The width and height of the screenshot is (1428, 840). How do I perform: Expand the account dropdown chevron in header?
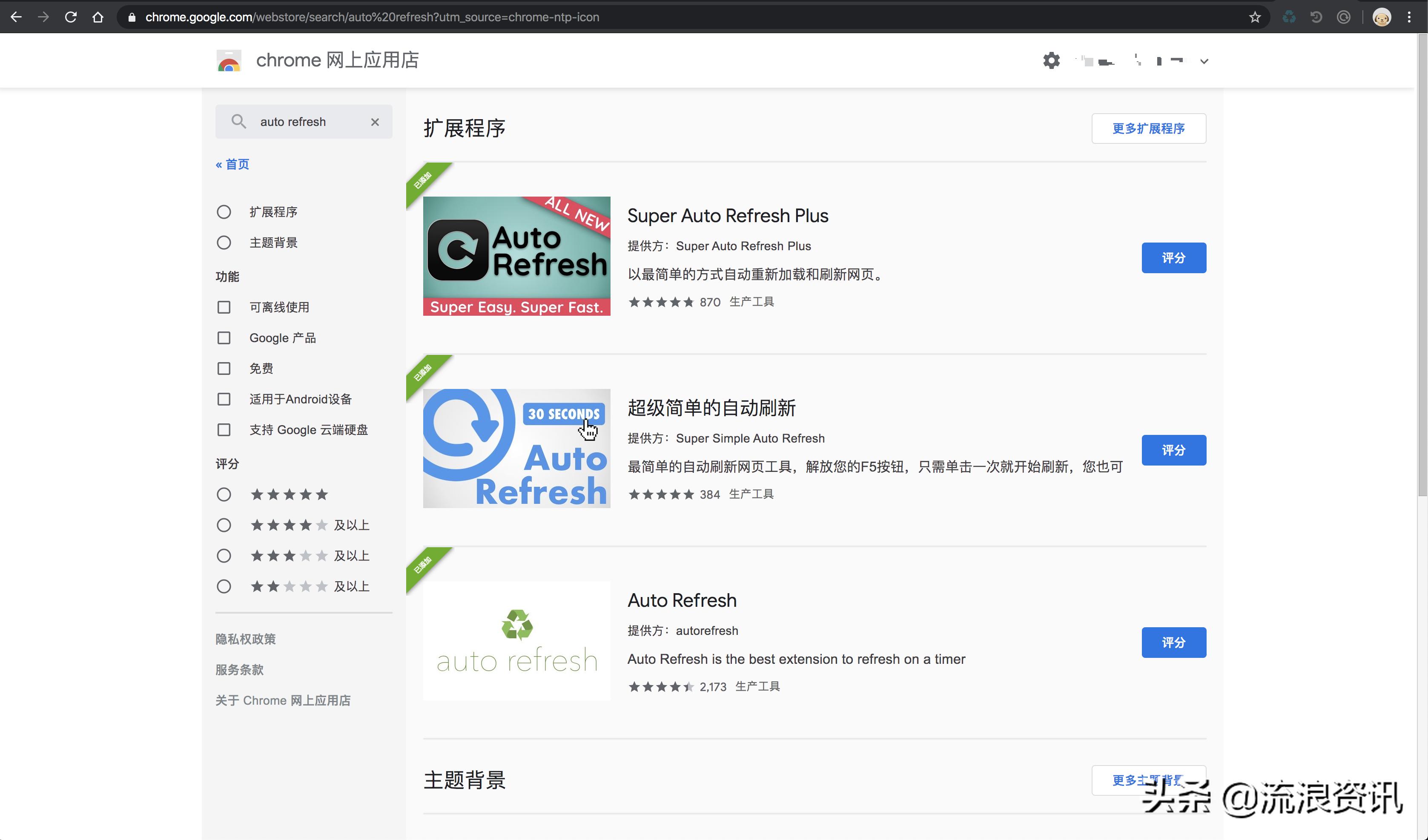[x=1204, y=61]
